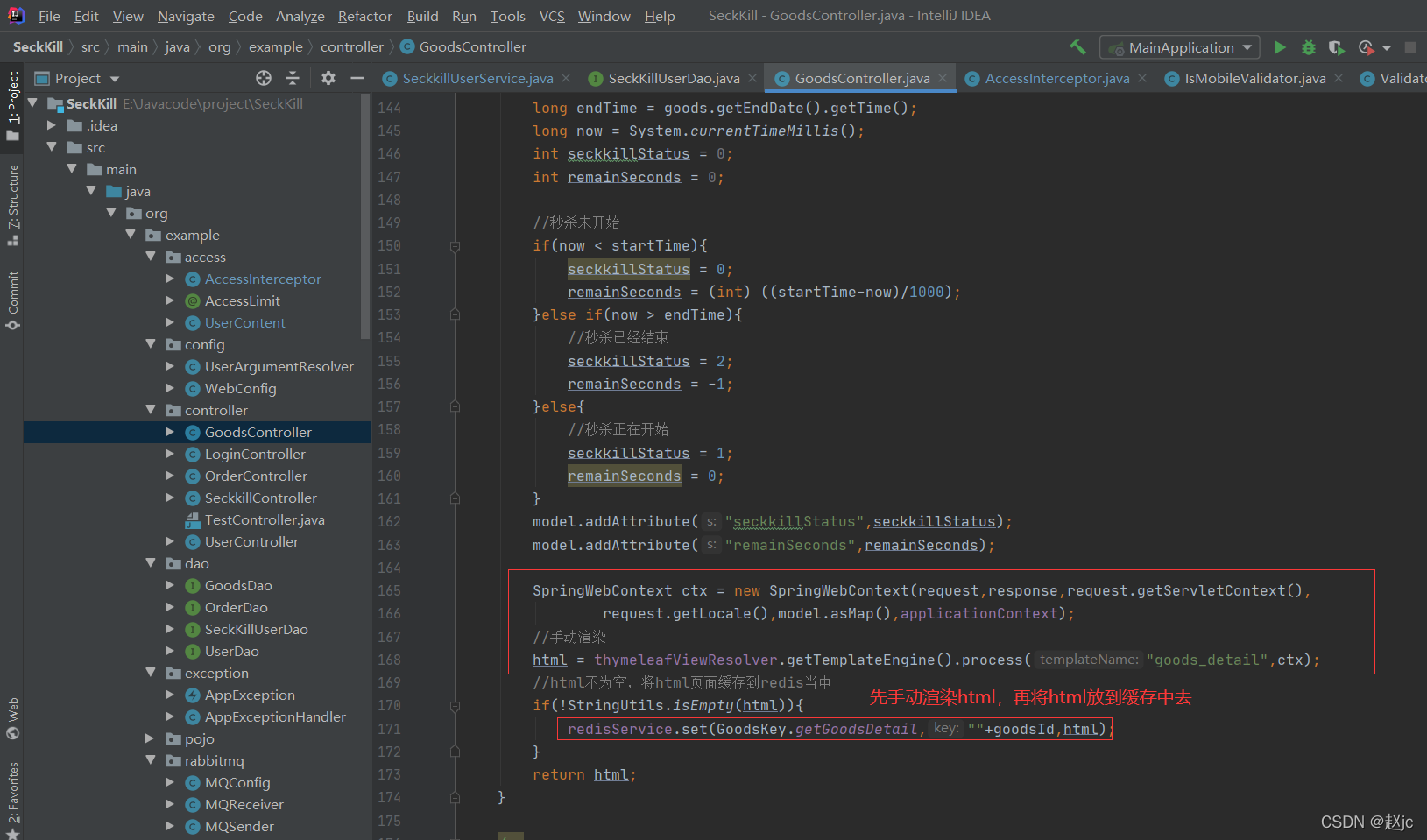This screenshot has height=840, width=1427.
Task: Open the MainApplication run configuration dropdown
Action: tap(1180, 47)
